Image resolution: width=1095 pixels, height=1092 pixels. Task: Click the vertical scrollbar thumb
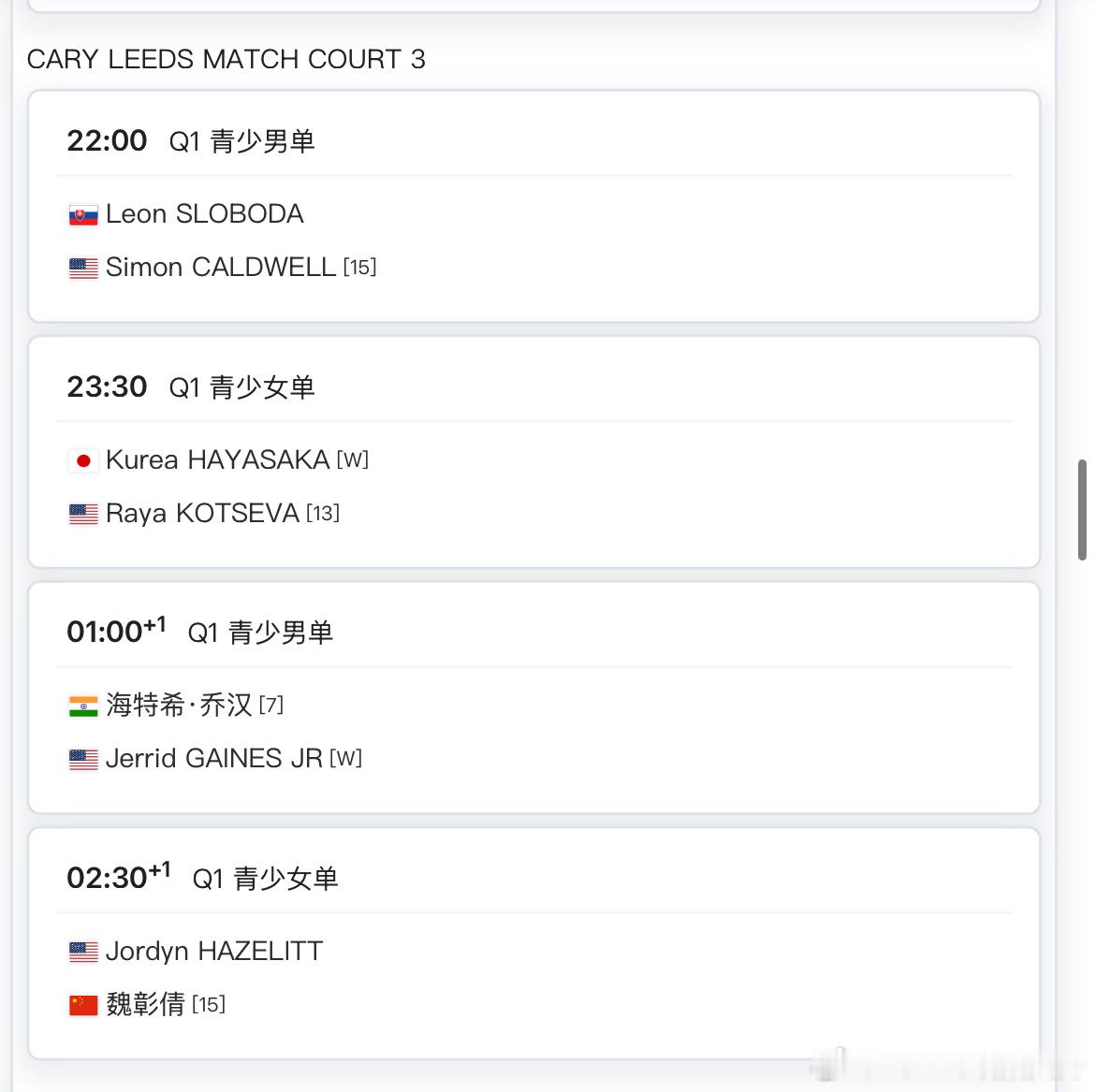click(x=1082, y=510)
